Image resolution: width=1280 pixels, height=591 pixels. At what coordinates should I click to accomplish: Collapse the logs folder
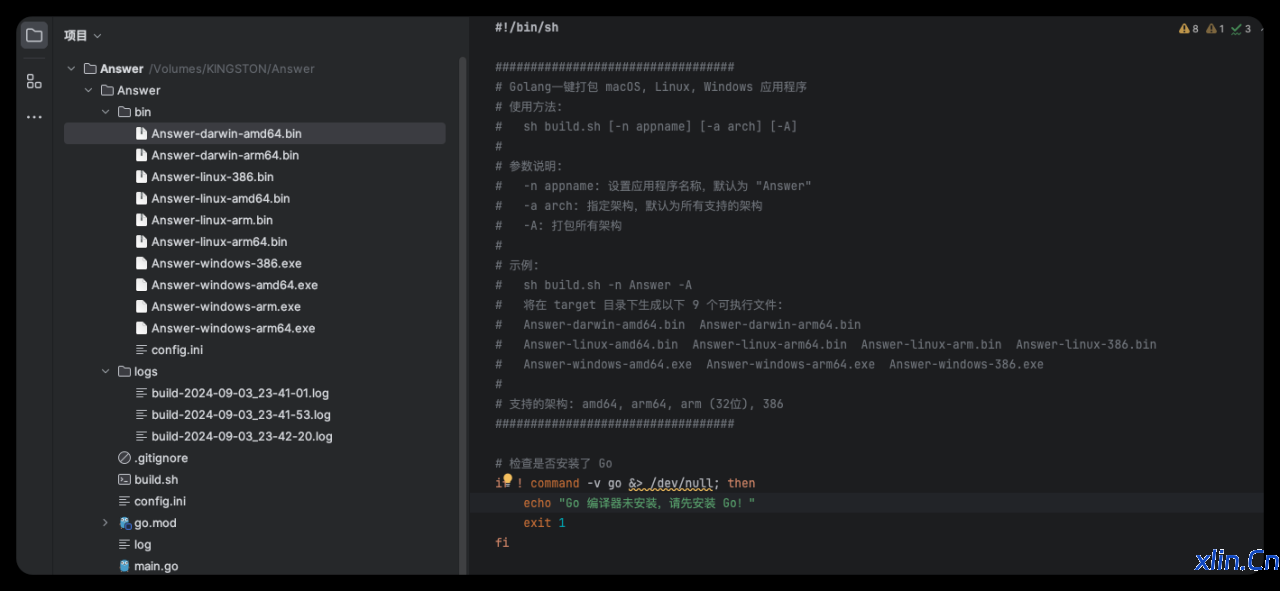[x=105, y=371]
